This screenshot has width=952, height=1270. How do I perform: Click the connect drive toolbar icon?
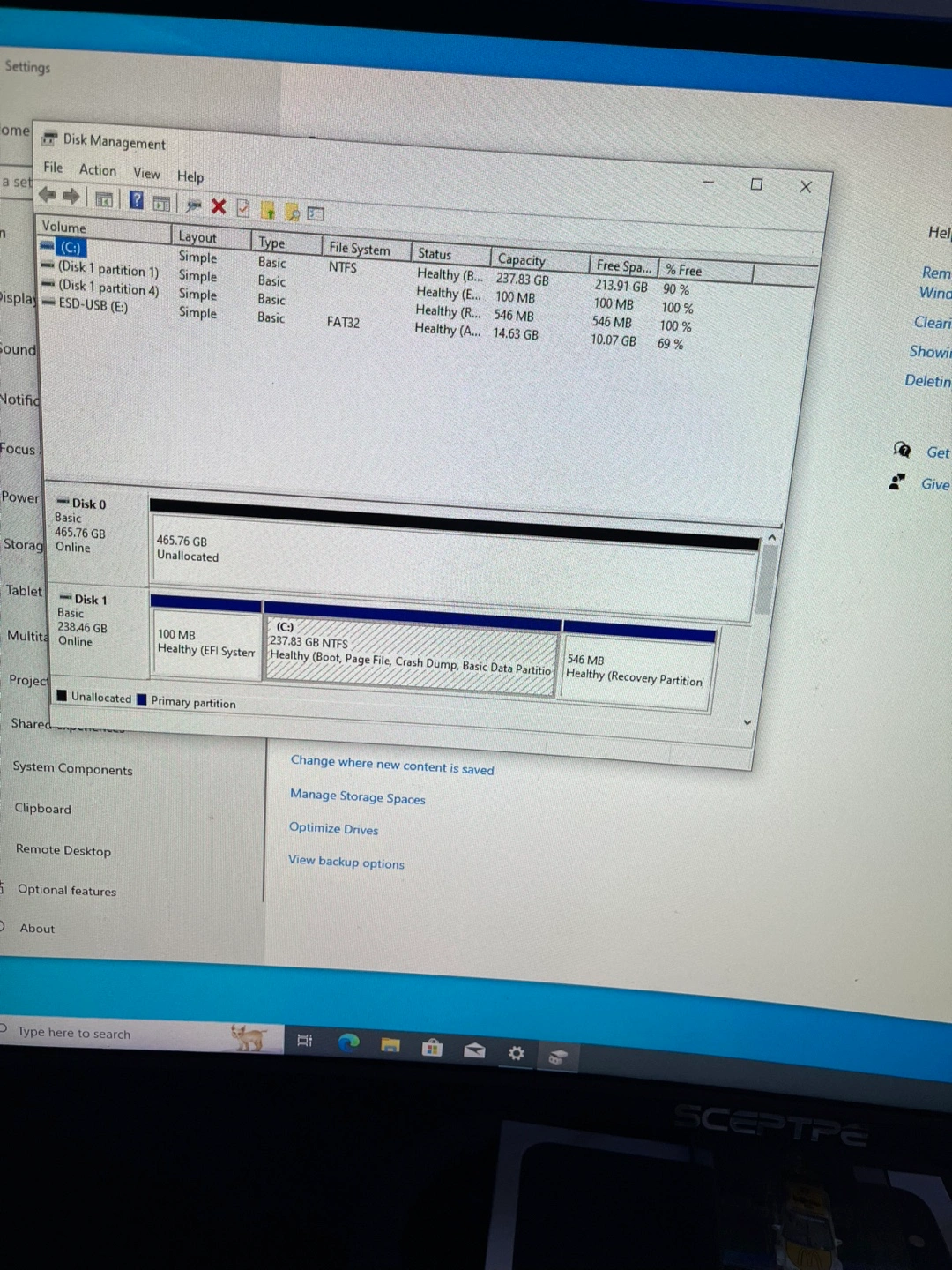194,205
